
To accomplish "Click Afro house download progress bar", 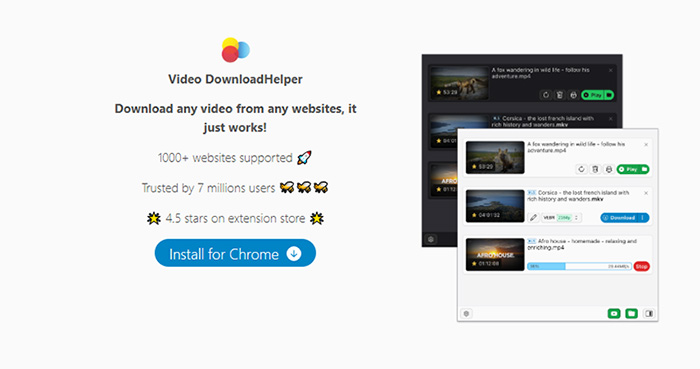I will 579,266.
